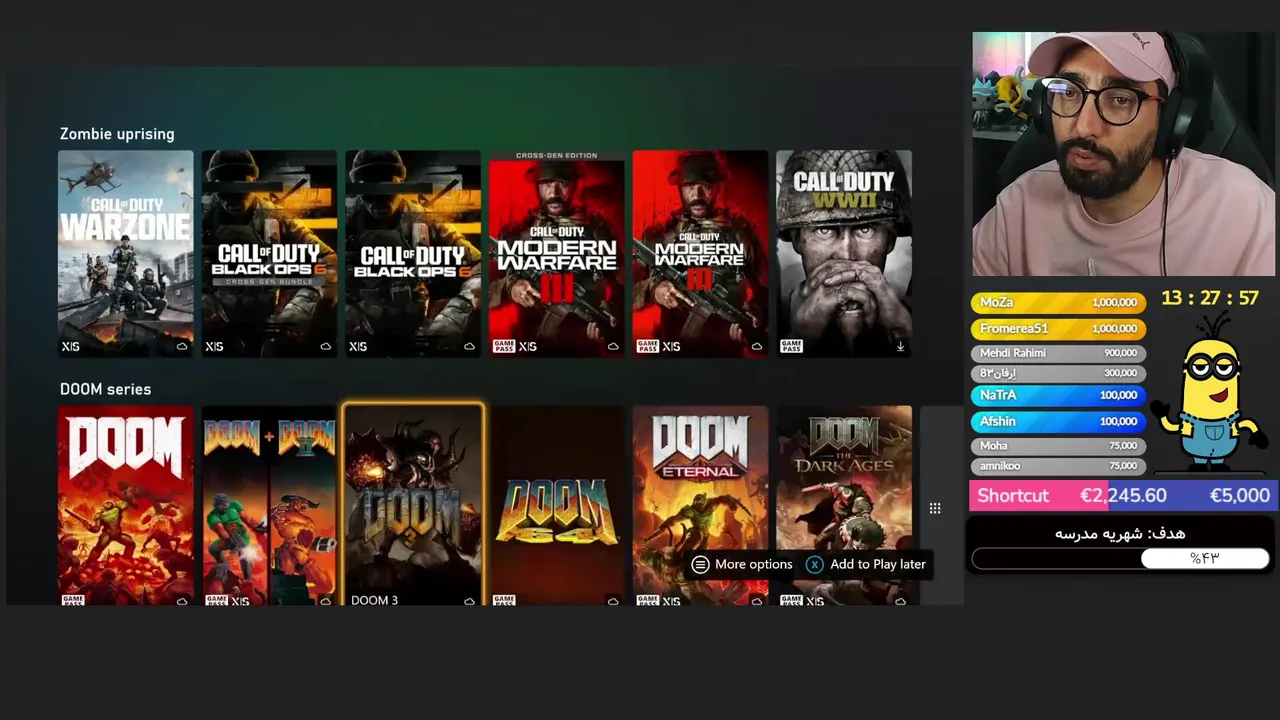
Task: Click the Mehdi Rahimi donor entry
Action: [1058, 353]
